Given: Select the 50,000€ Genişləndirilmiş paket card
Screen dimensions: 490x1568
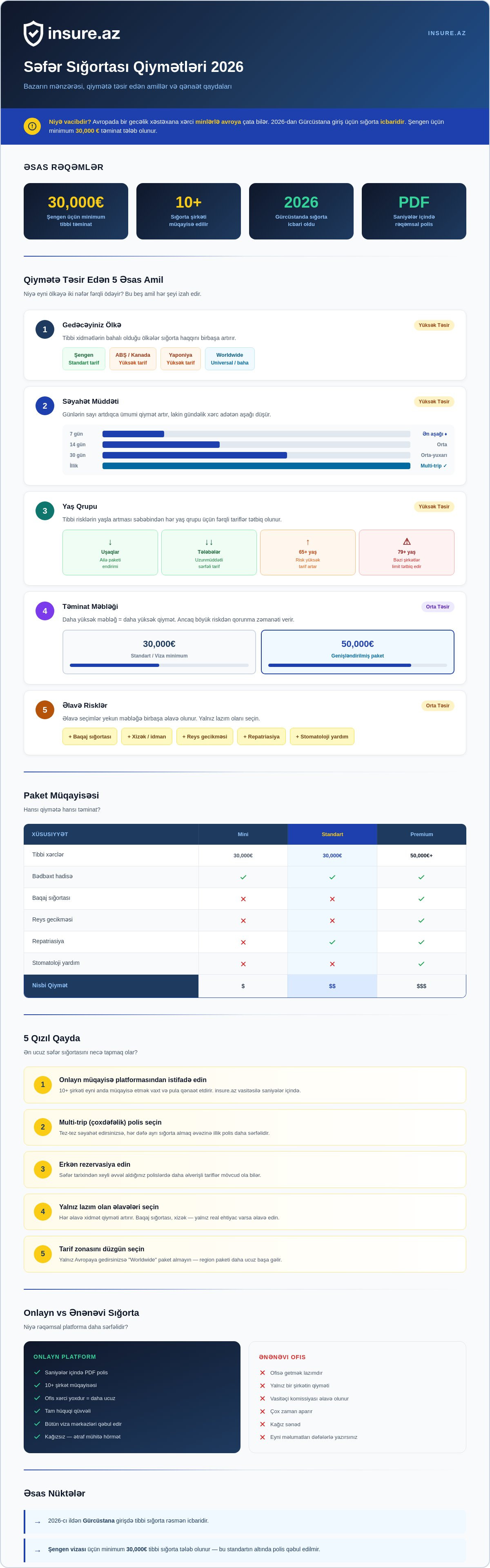Looking at the screenshot, I should coord(357,652).
